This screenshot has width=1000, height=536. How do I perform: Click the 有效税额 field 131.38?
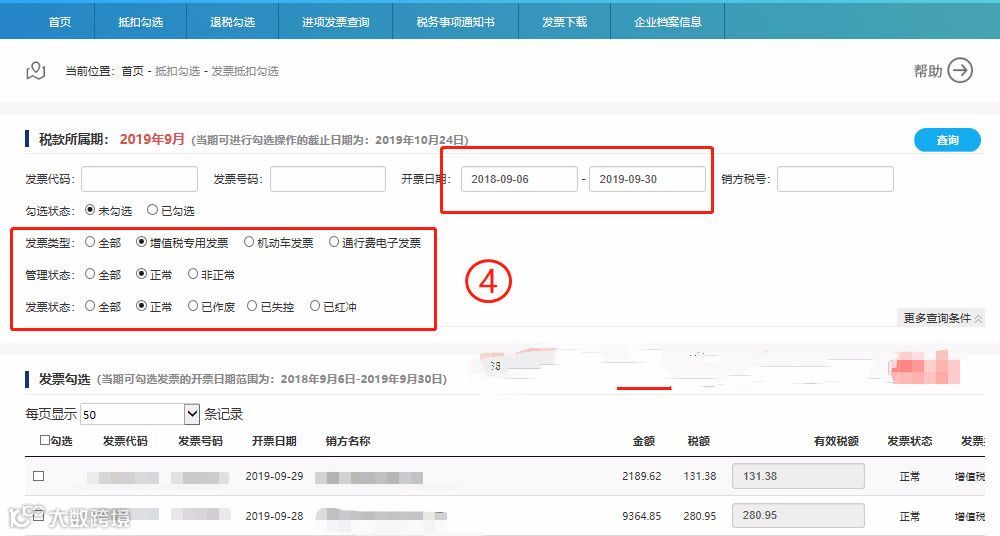pos(798,476)
